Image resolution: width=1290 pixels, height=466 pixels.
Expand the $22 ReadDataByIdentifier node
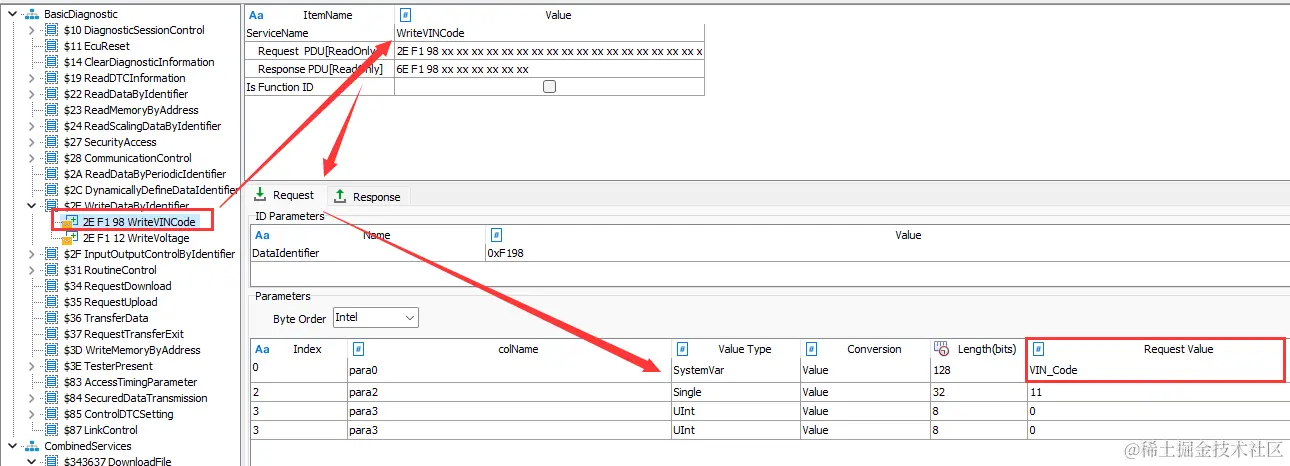click(x=32, y=94)
